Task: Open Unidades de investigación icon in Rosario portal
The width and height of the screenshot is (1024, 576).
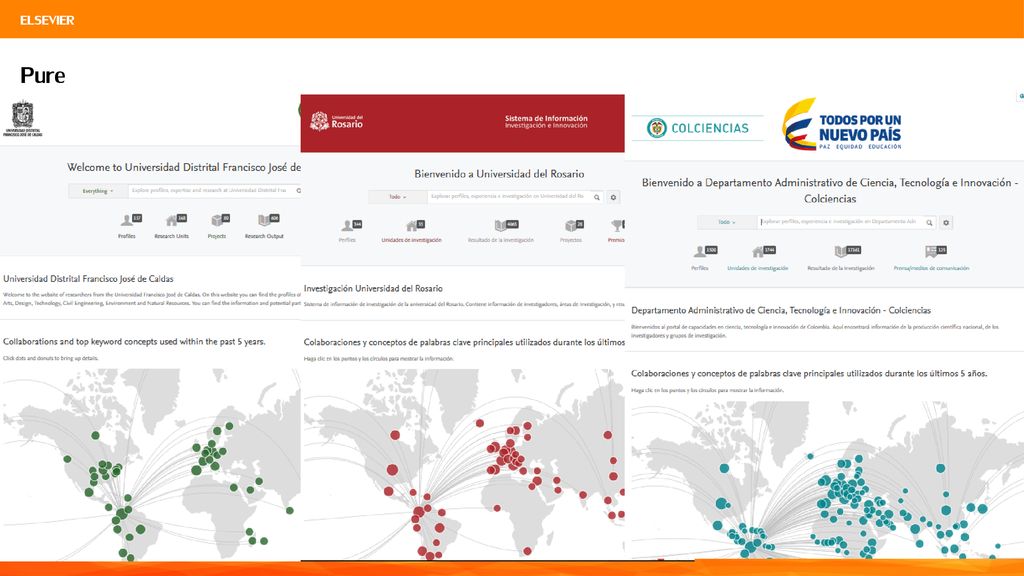Action: [415, 225]
